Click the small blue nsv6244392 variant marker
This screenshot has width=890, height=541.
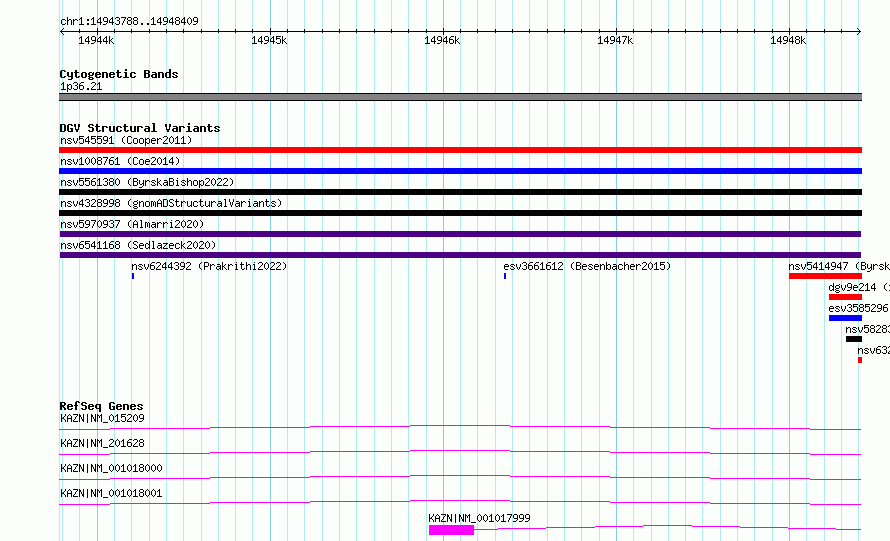coord(133,276)
